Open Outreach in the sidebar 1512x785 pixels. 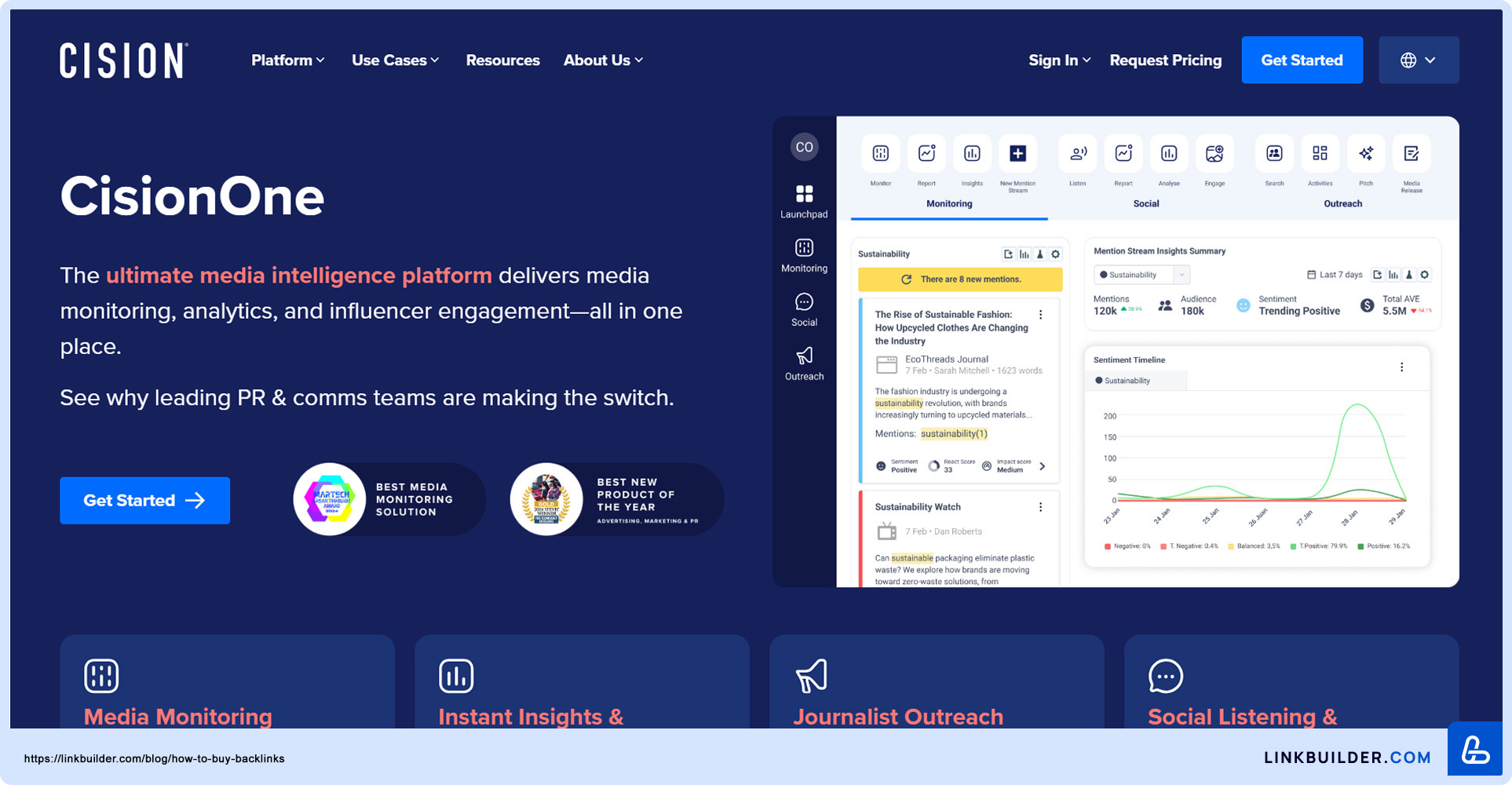[804, 363]
